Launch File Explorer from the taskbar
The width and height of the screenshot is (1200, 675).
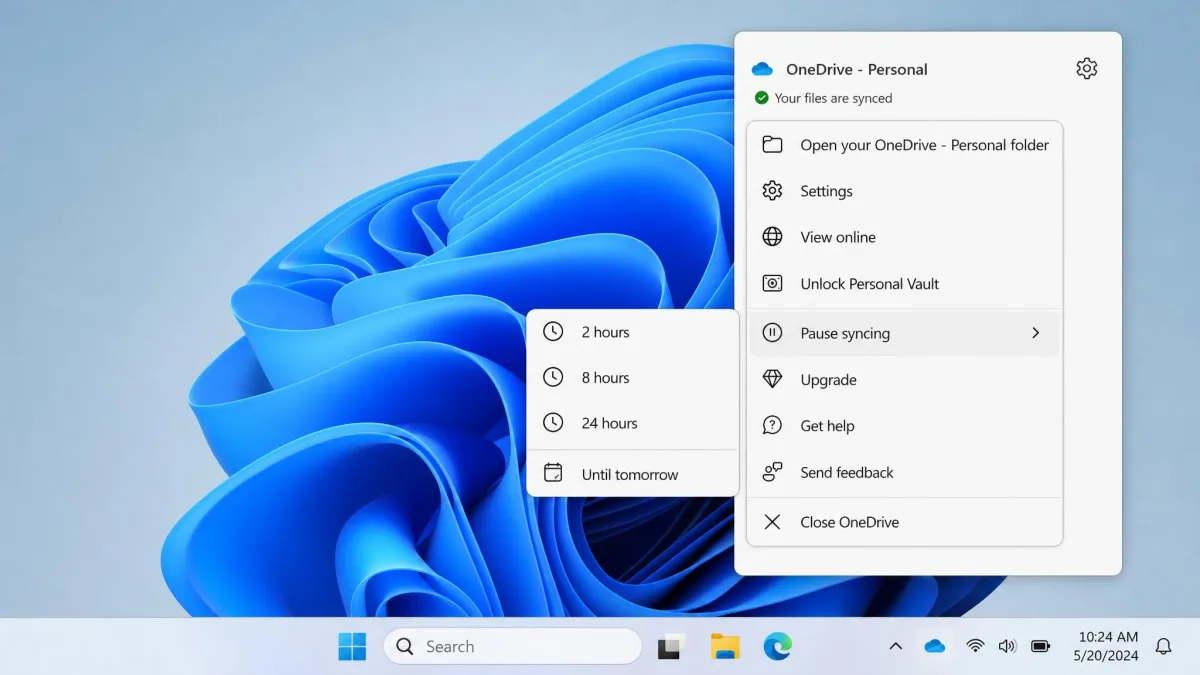pos(725,647)
